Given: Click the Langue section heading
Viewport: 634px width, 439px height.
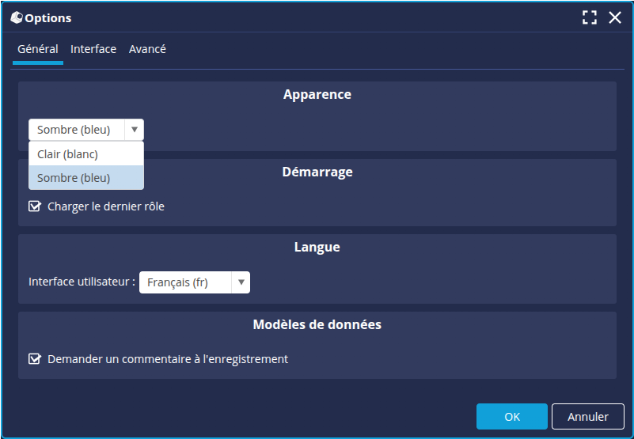Looking at the screenshot, I should (316, 247).
